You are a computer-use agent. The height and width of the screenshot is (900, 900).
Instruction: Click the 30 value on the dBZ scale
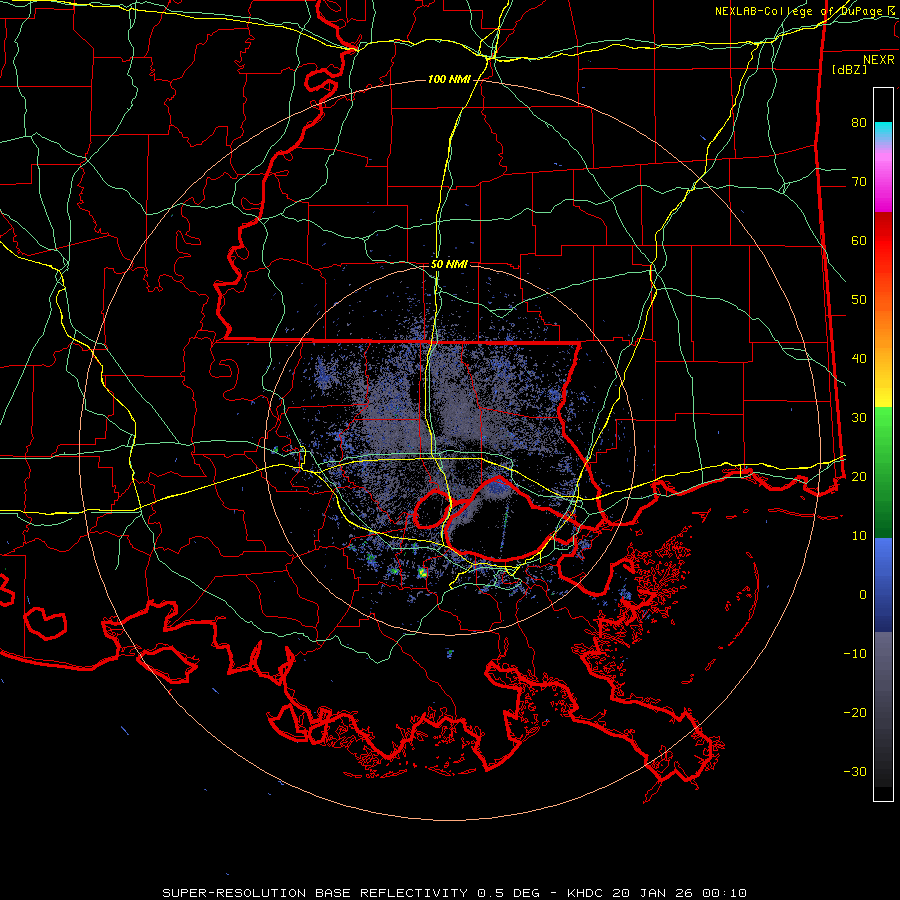[859, 417]
